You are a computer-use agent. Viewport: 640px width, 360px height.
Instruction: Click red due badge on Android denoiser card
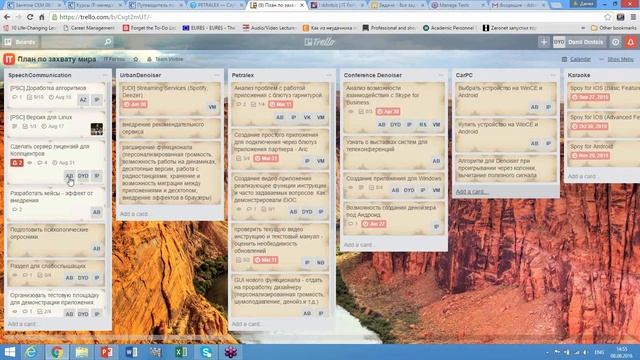pos(373,224)
